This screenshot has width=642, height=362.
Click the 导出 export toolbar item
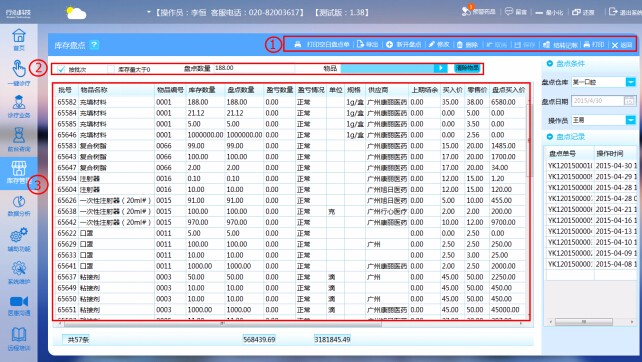(x=367, y=44)
